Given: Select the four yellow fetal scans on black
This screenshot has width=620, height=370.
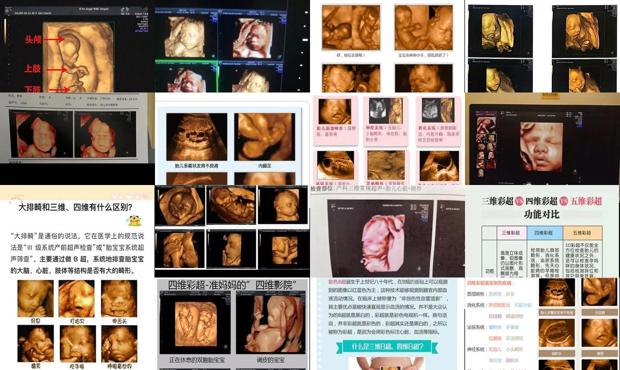Looking at the screenshot, I should point(542,46).
